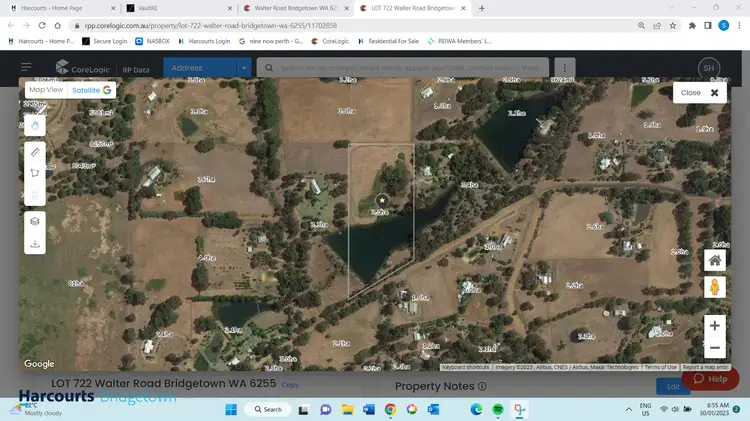Open a new browser tab
The width and height of the screenshot is (750, 421).
pos(482,8)
